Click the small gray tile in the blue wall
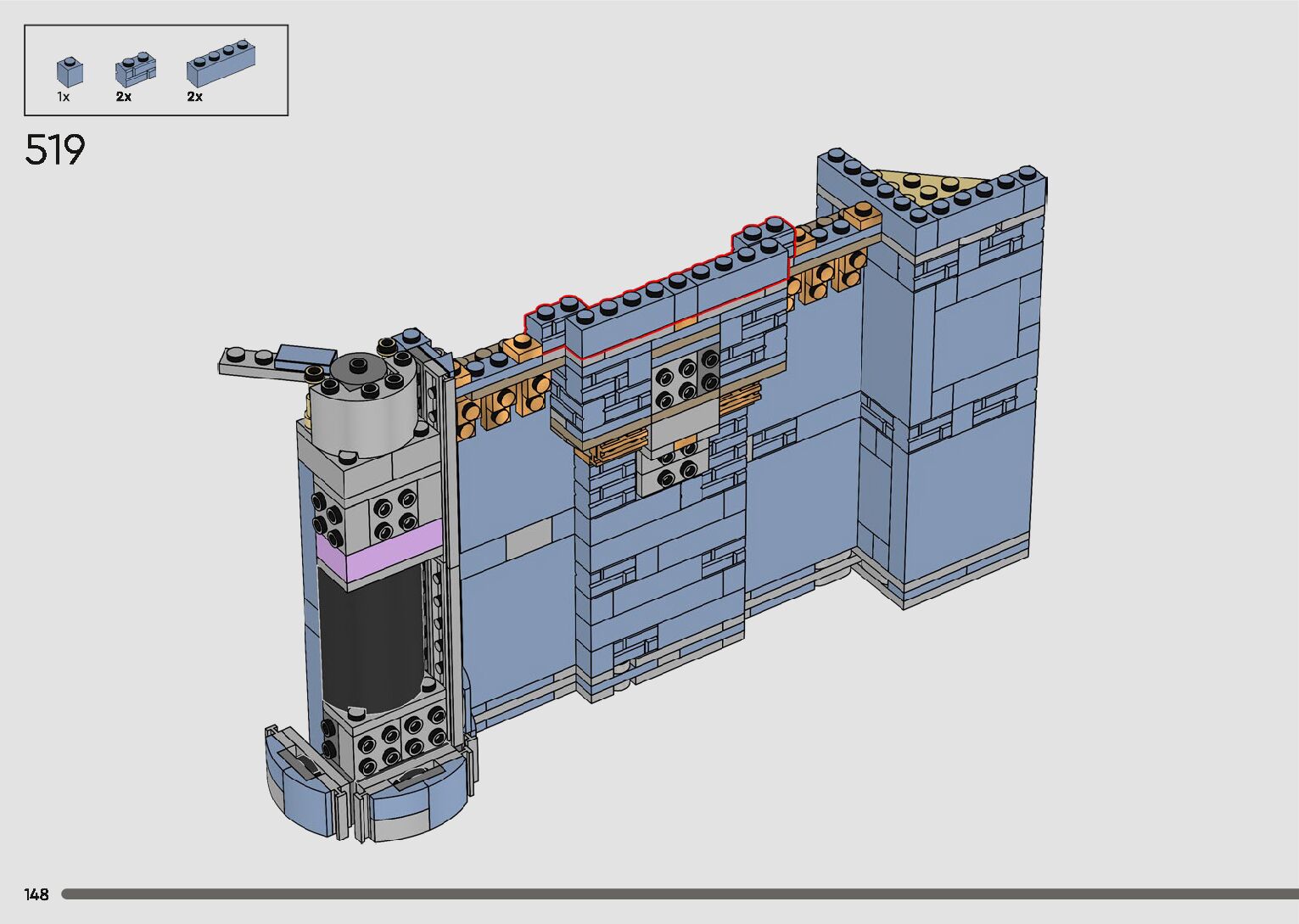This screenshot has height=924, width=1299. (x=528, y=538)
